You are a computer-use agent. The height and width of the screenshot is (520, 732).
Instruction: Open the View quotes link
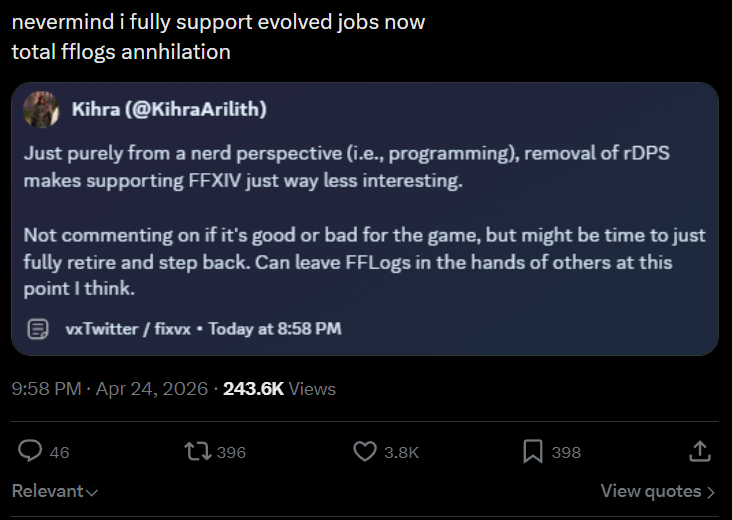click(x=650, y=491)
